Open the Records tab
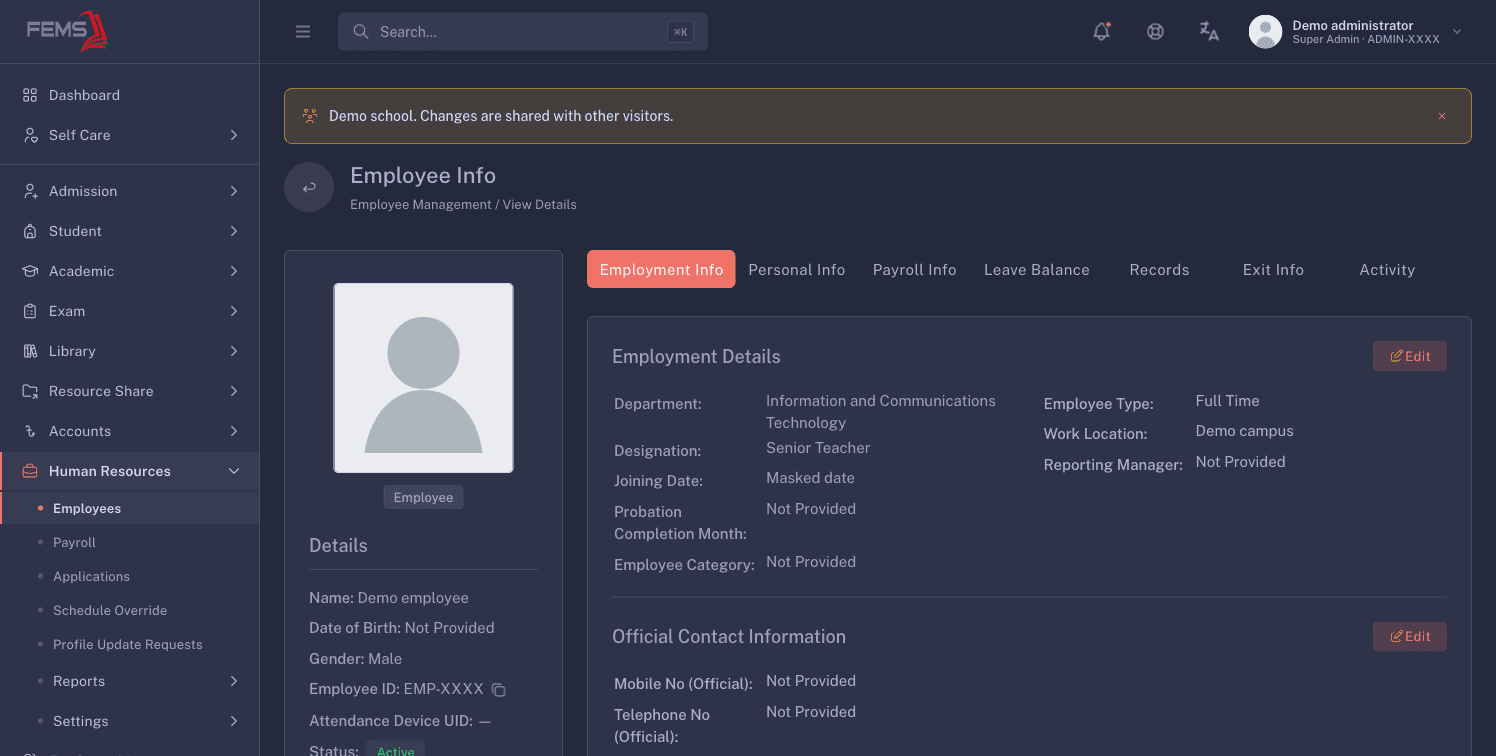The width and height of the screenshot is (1496, 756). pyautogui.click(x=1159, y=270)
